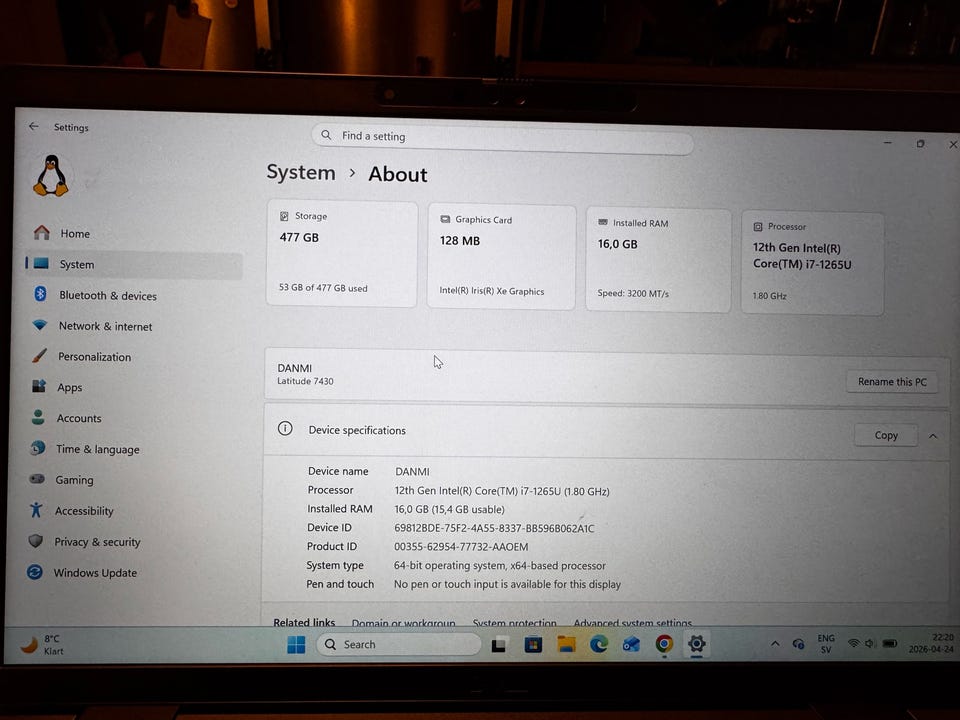Launch Microsoft Store from the taskbar
The height and width of the screenshot is (720, 960).
pos(533,644)
